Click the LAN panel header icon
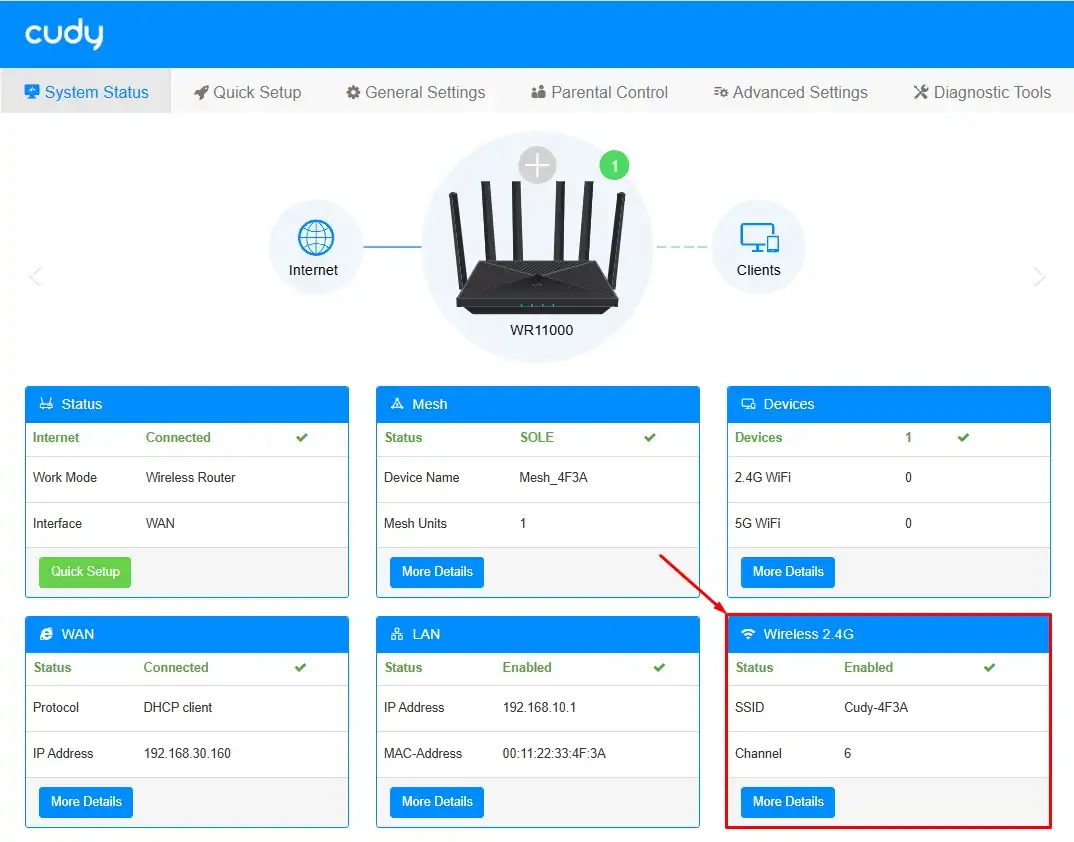The width and height of the screenshot is (1074, 842). point(397,634)
